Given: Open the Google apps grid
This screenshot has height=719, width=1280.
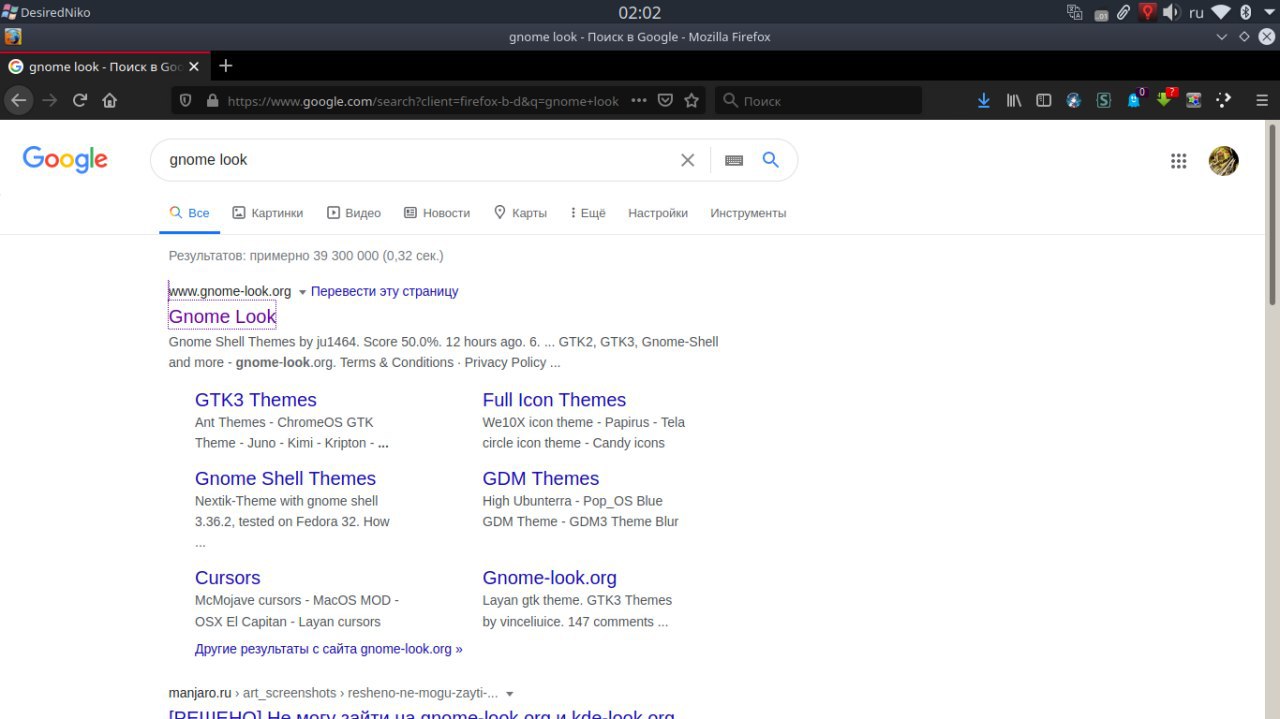Looking at the screenshot, I should [1178, 161].
